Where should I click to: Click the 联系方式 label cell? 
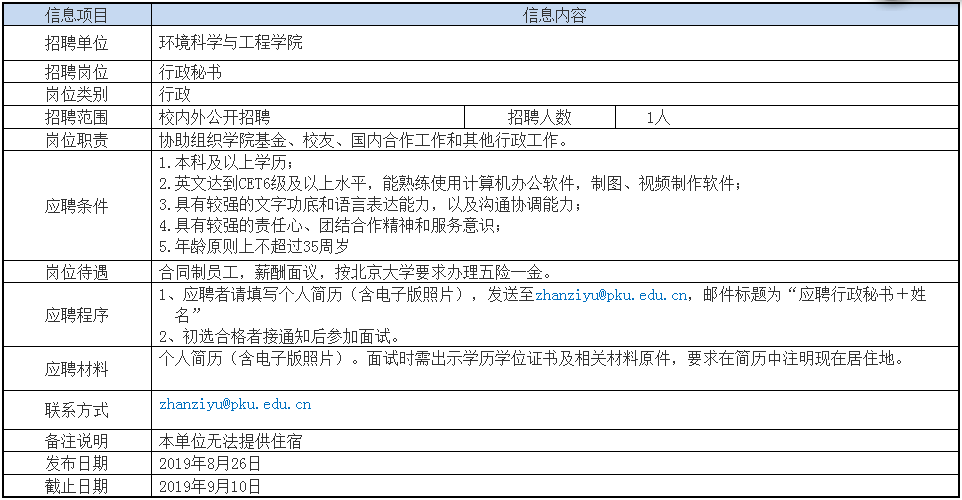tap(77, 410)
